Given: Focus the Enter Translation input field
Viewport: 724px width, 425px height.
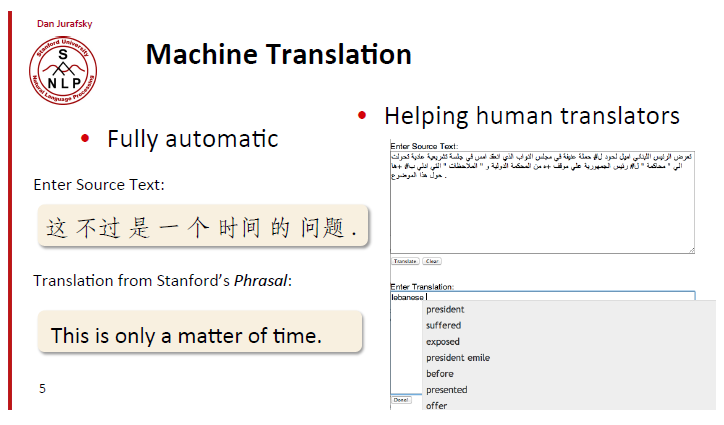Looking at the screenshot, I should coord(560,297).
